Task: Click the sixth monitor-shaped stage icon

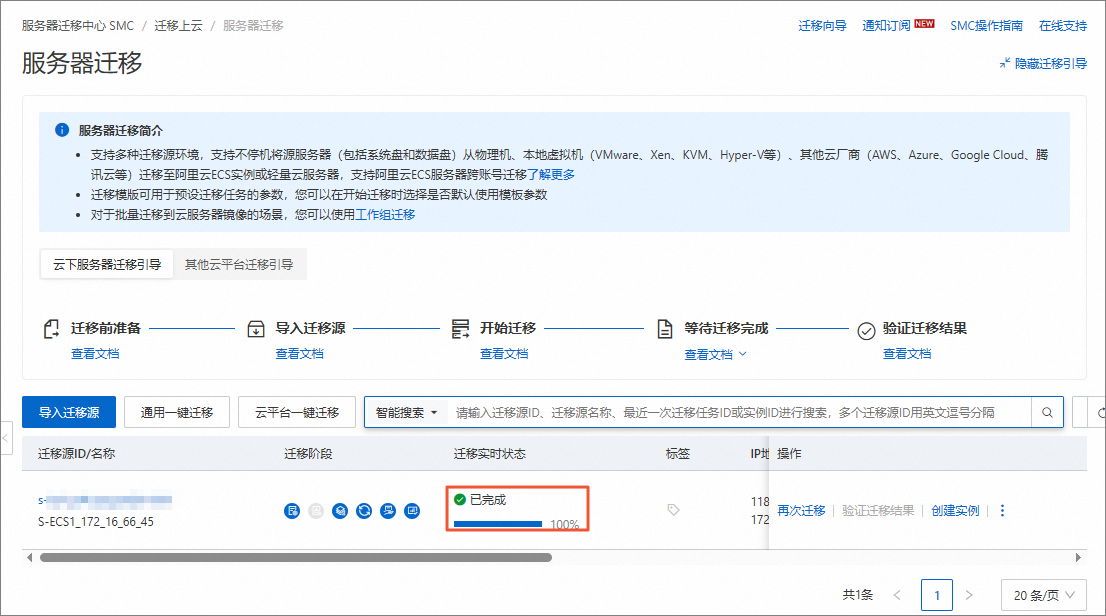Action: point(412,510)
